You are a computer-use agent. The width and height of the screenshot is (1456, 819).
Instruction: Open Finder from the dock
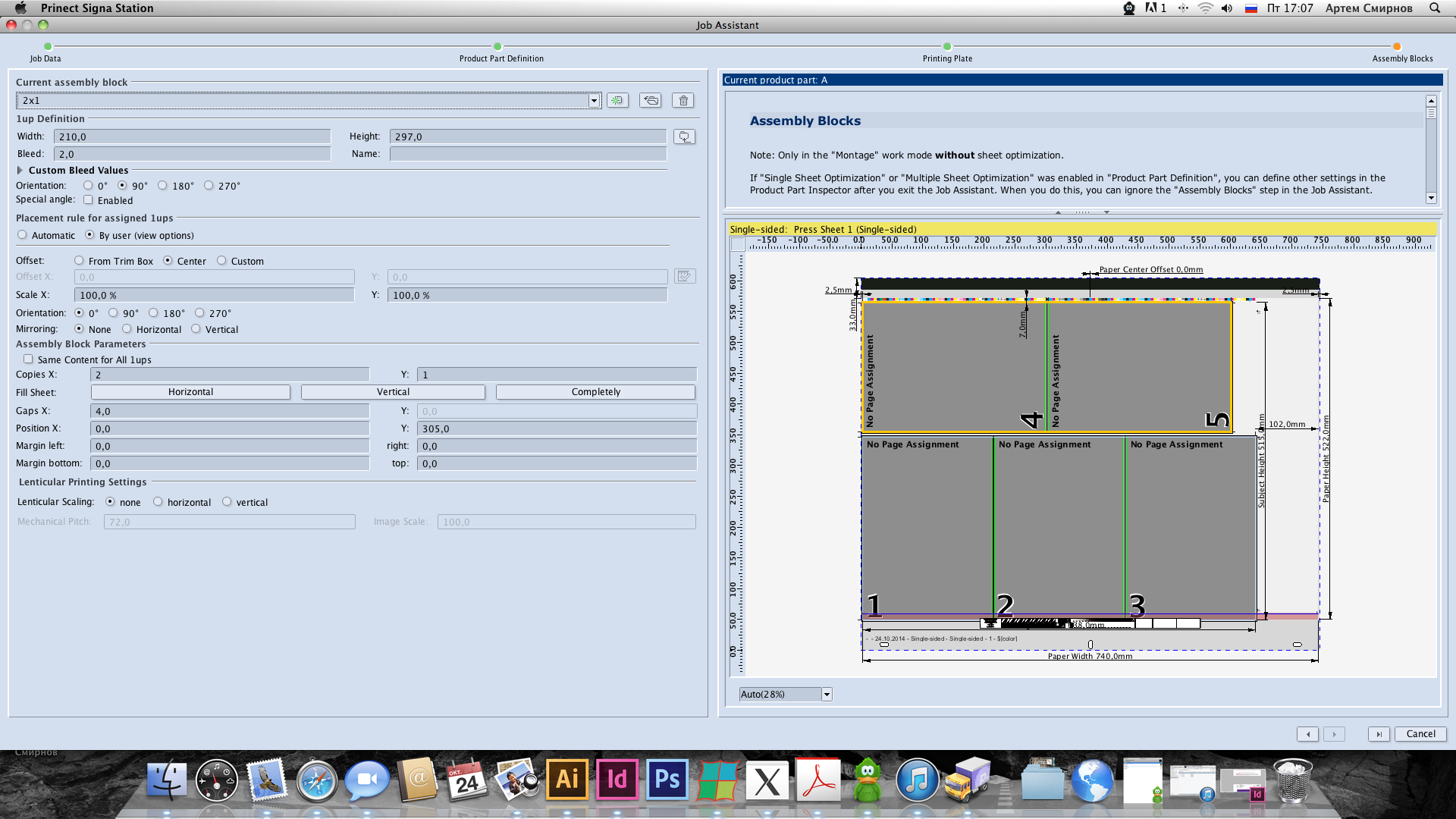click(x=166, y=780)
